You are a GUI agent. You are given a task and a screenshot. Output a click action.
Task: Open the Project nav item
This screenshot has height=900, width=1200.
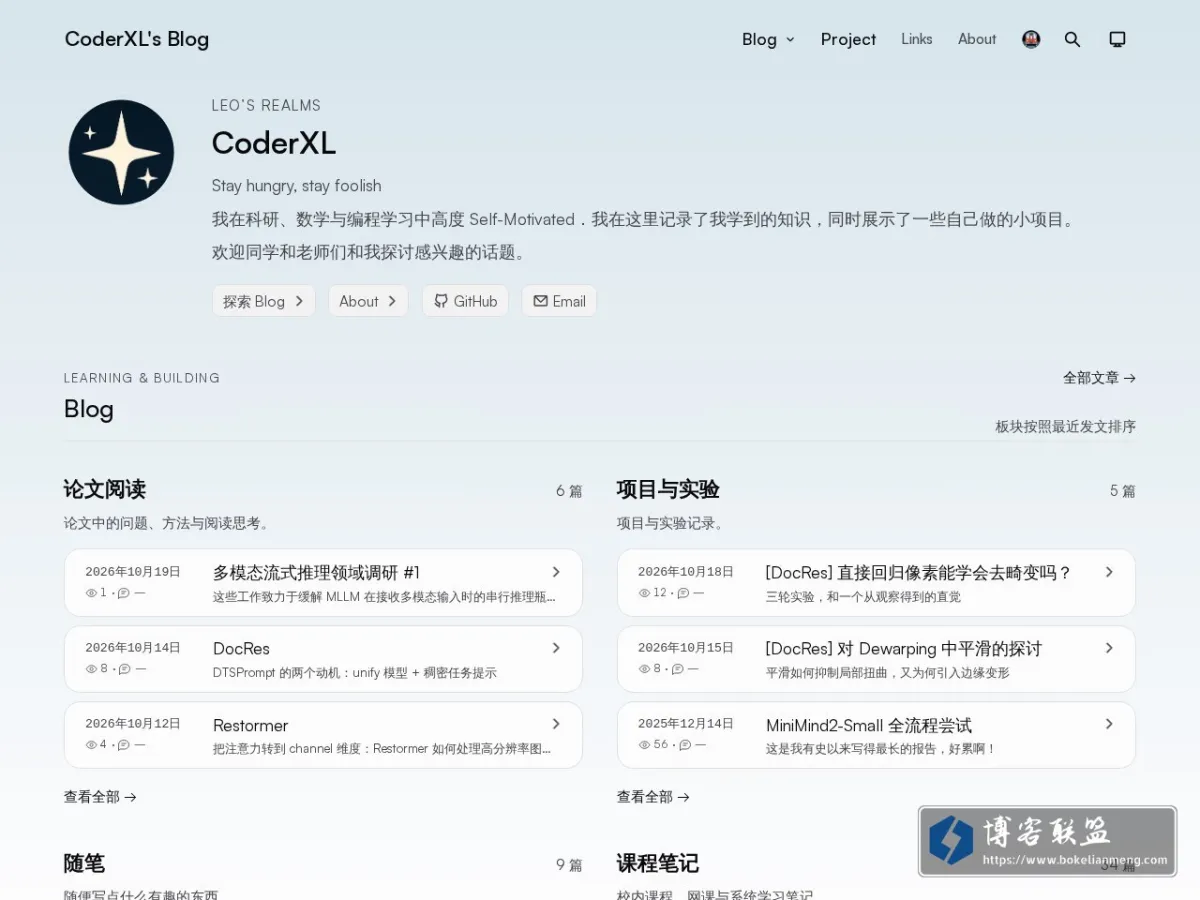(x=848, y=39)
